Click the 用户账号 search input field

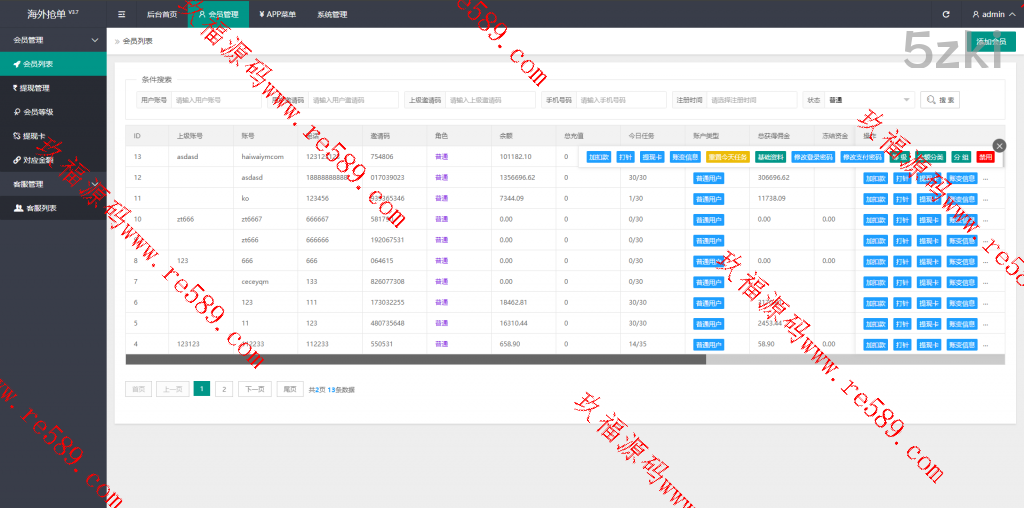point(214,100)
